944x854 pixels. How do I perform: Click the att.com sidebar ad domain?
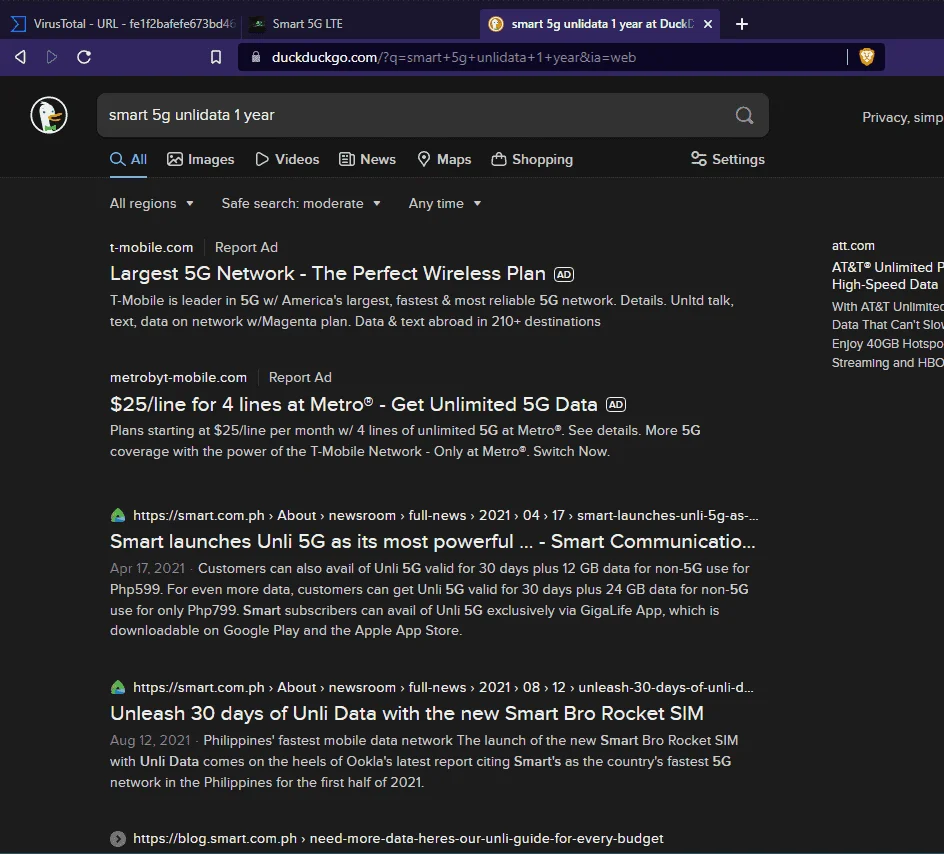point(853,246)
